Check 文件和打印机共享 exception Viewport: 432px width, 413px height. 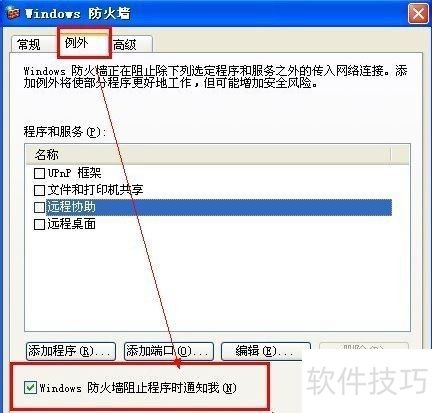[39, 190]
